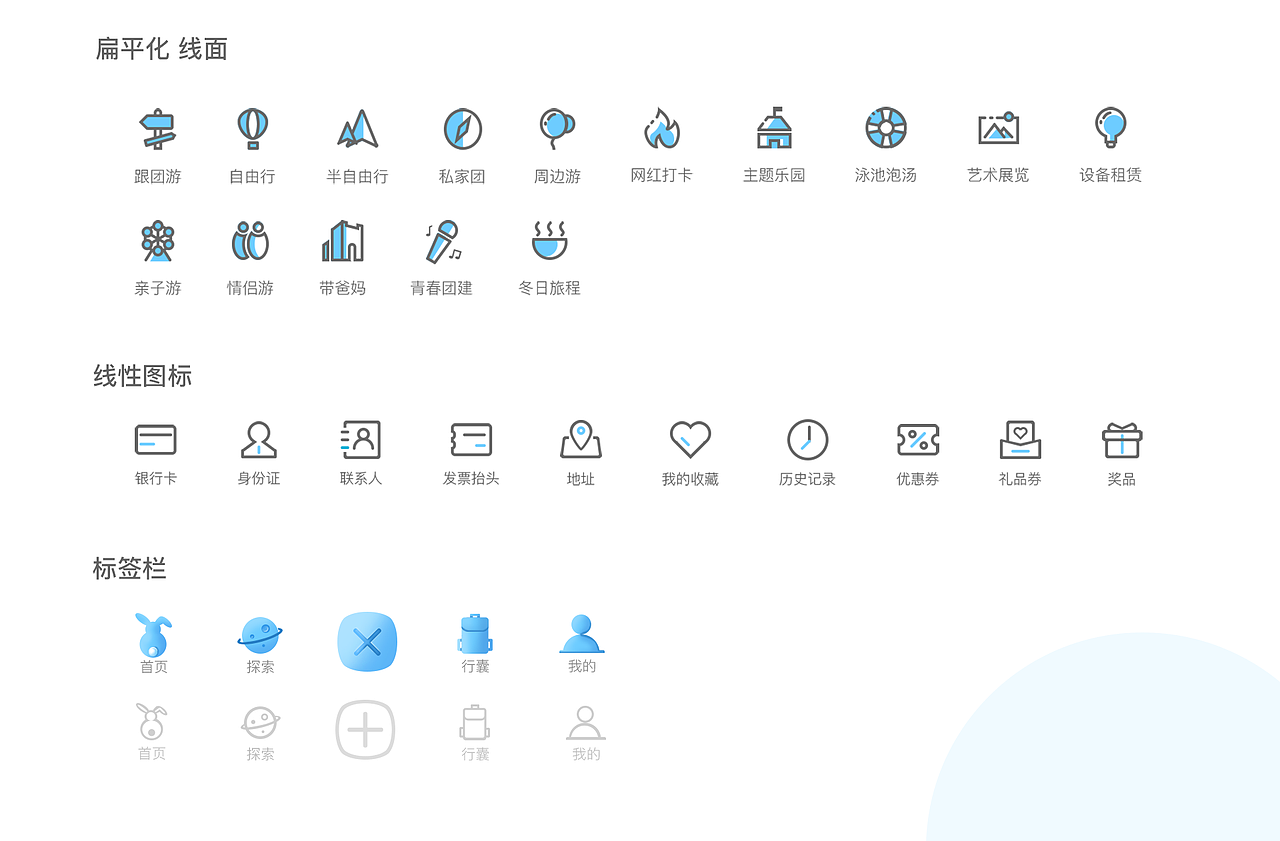Click the 地址 map pin icon

pyautogui.click(x=581, y=439)
